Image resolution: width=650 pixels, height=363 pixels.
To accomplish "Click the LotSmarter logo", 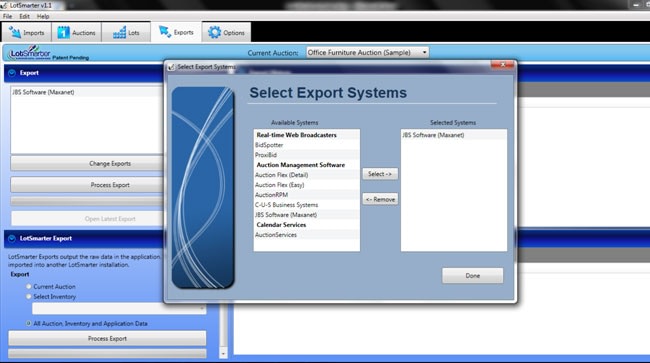I will pos(30,53).
